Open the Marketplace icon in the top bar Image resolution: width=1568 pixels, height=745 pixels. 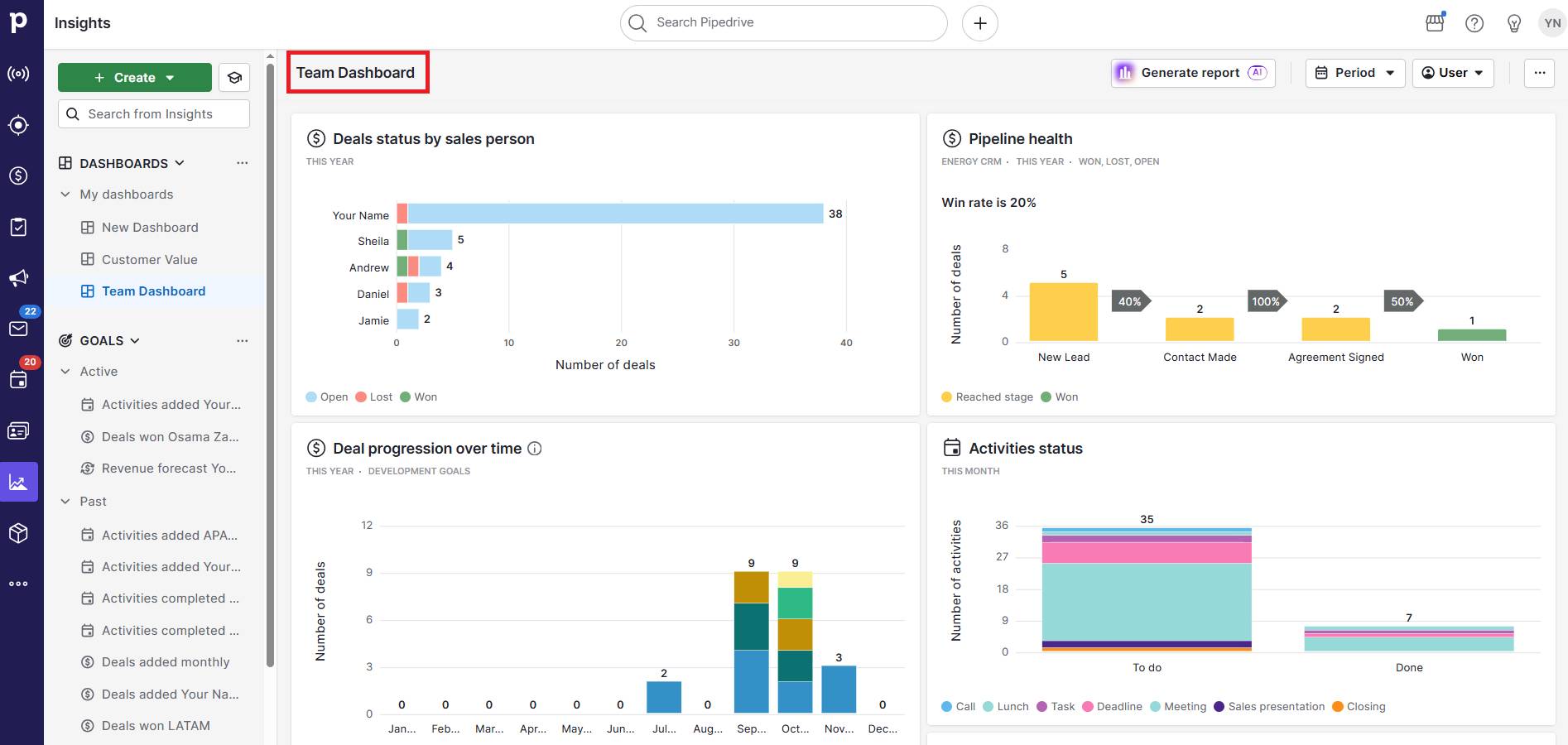coord(1434,22)
